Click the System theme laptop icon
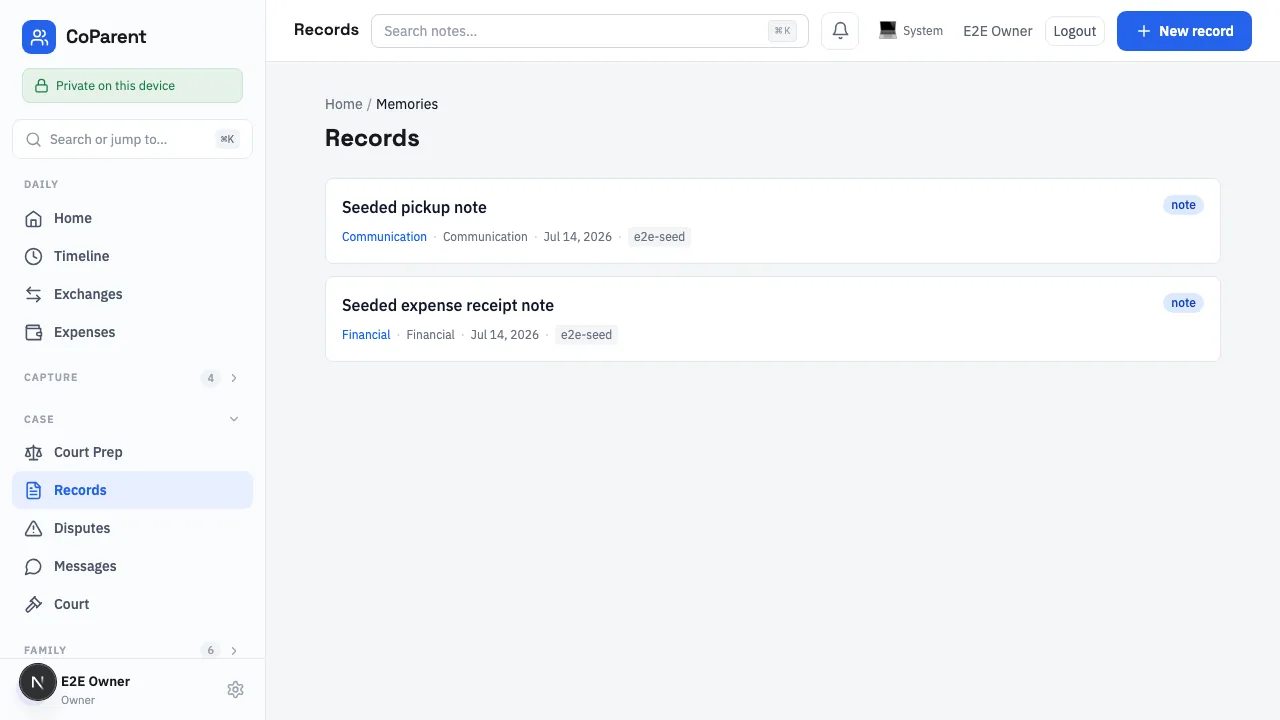 (887, 31)
